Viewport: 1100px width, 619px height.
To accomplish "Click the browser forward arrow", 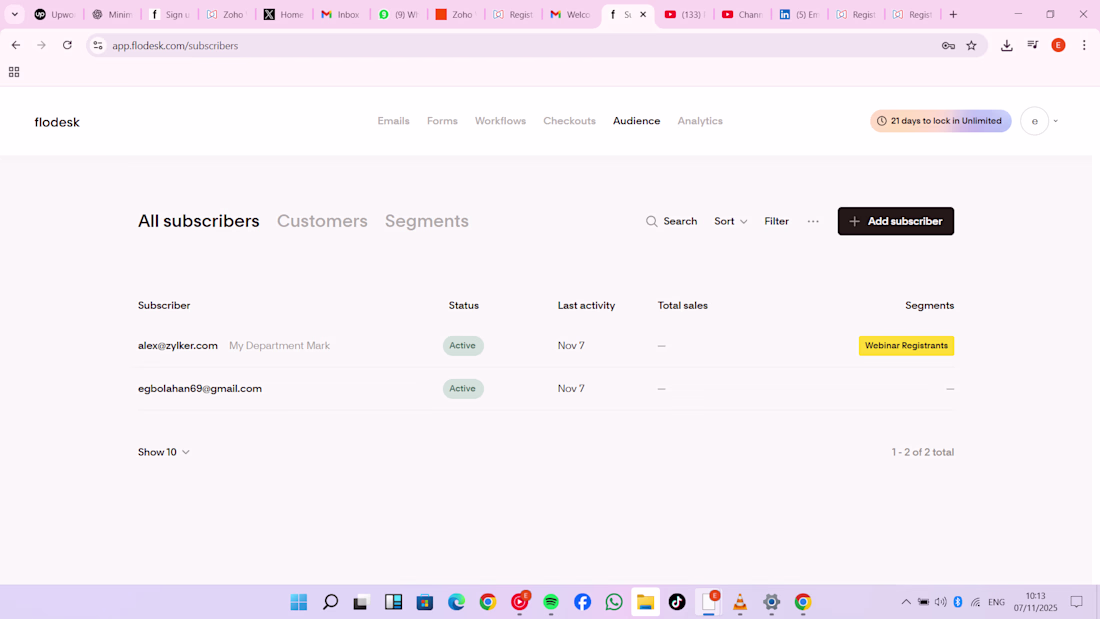I will (41, 45).
